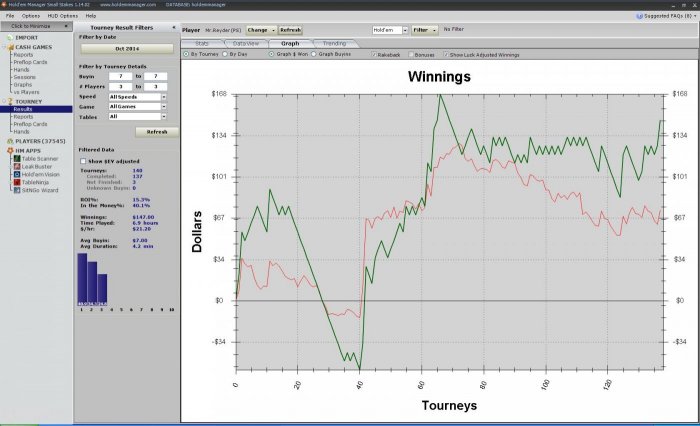
Task: Open Tourney Preflop Cards tree item
Action: pyautogui.click(x=30, y=124)
